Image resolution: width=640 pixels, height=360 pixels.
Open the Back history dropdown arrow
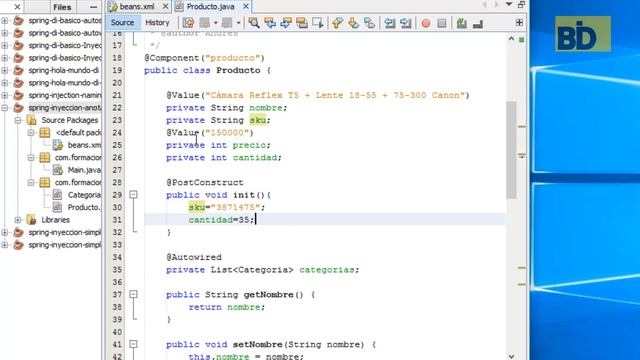[216, 23]
